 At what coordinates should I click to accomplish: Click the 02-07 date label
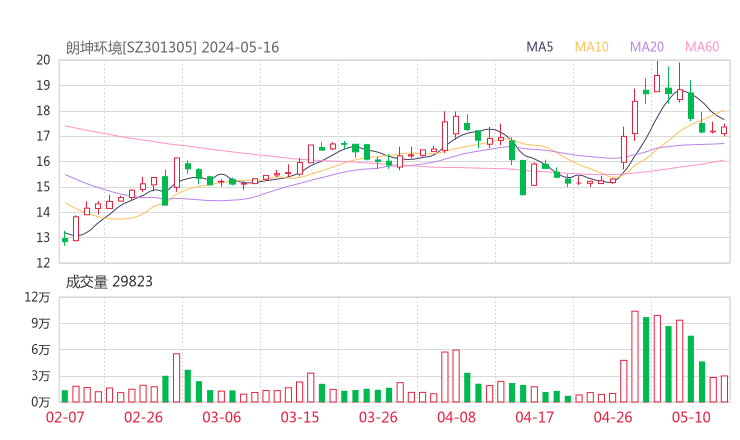pos(65,417)
